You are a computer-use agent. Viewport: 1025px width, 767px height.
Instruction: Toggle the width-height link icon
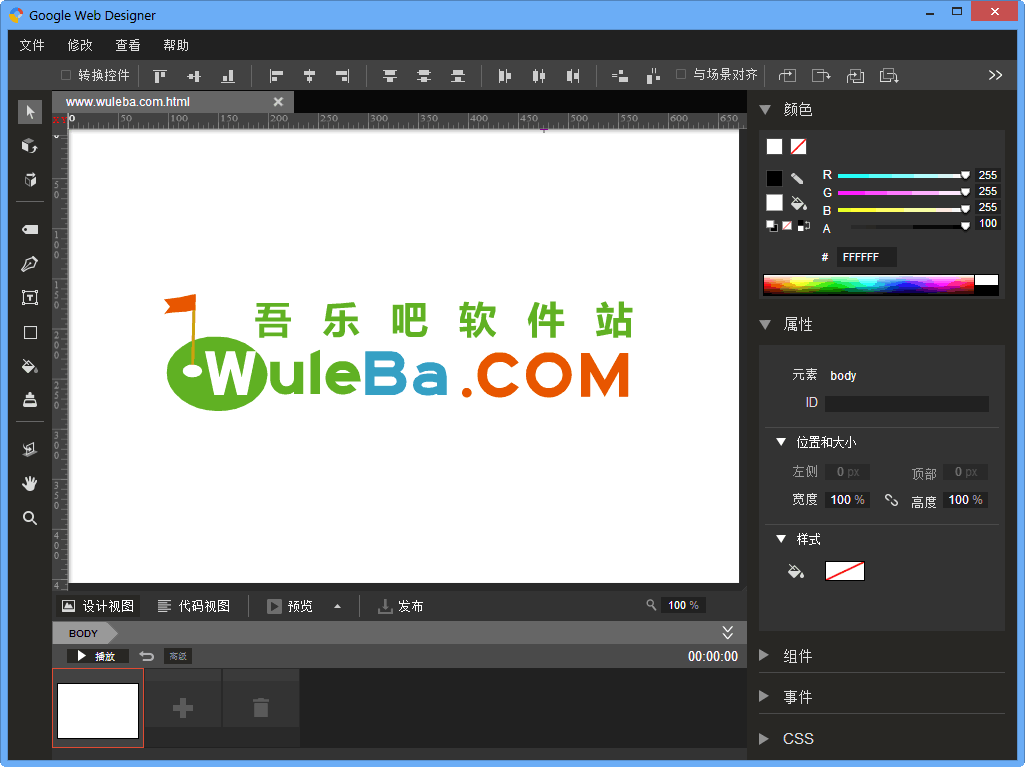(x=891, y=500)
